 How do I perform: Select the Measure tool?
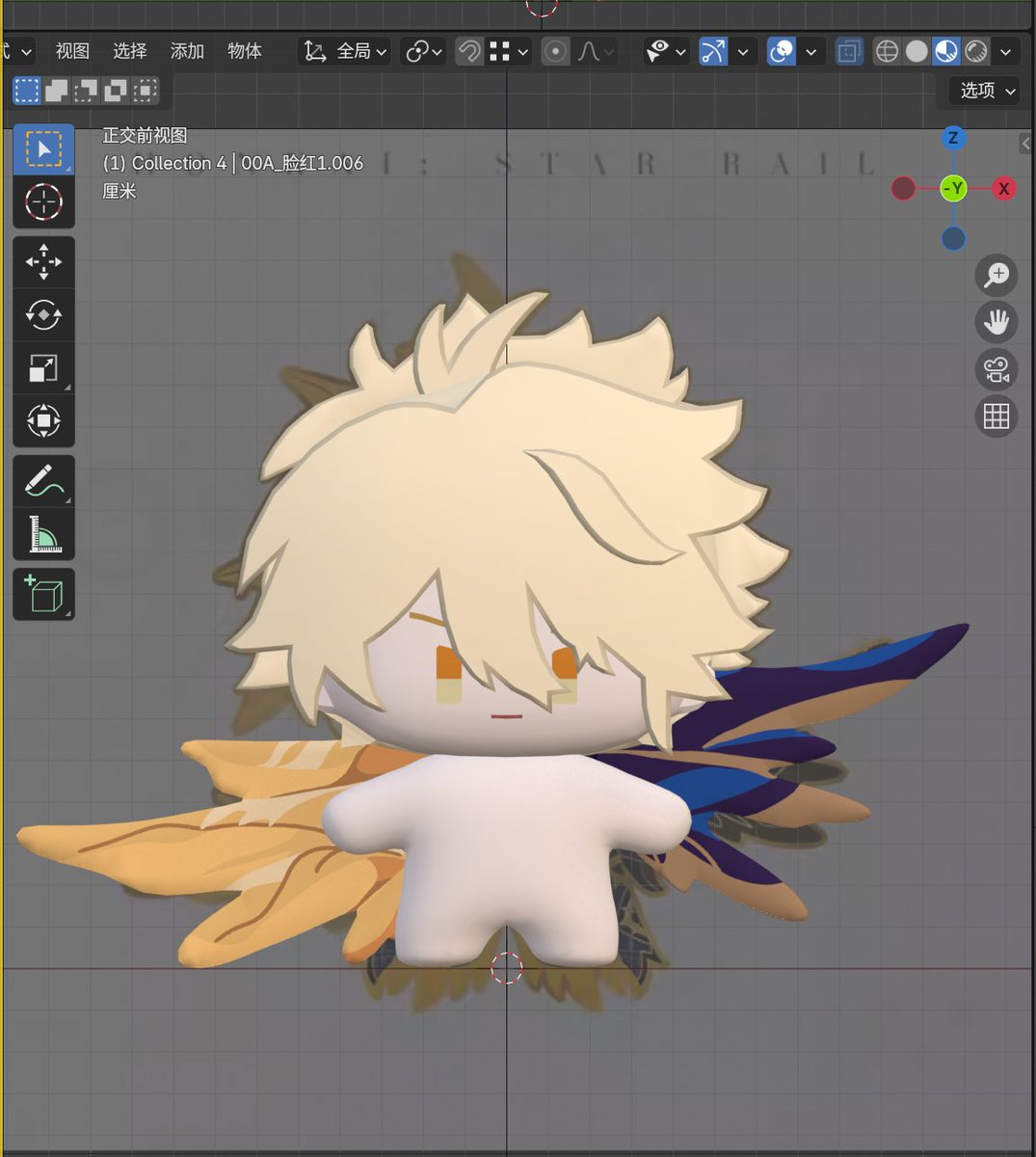[43, 534]
